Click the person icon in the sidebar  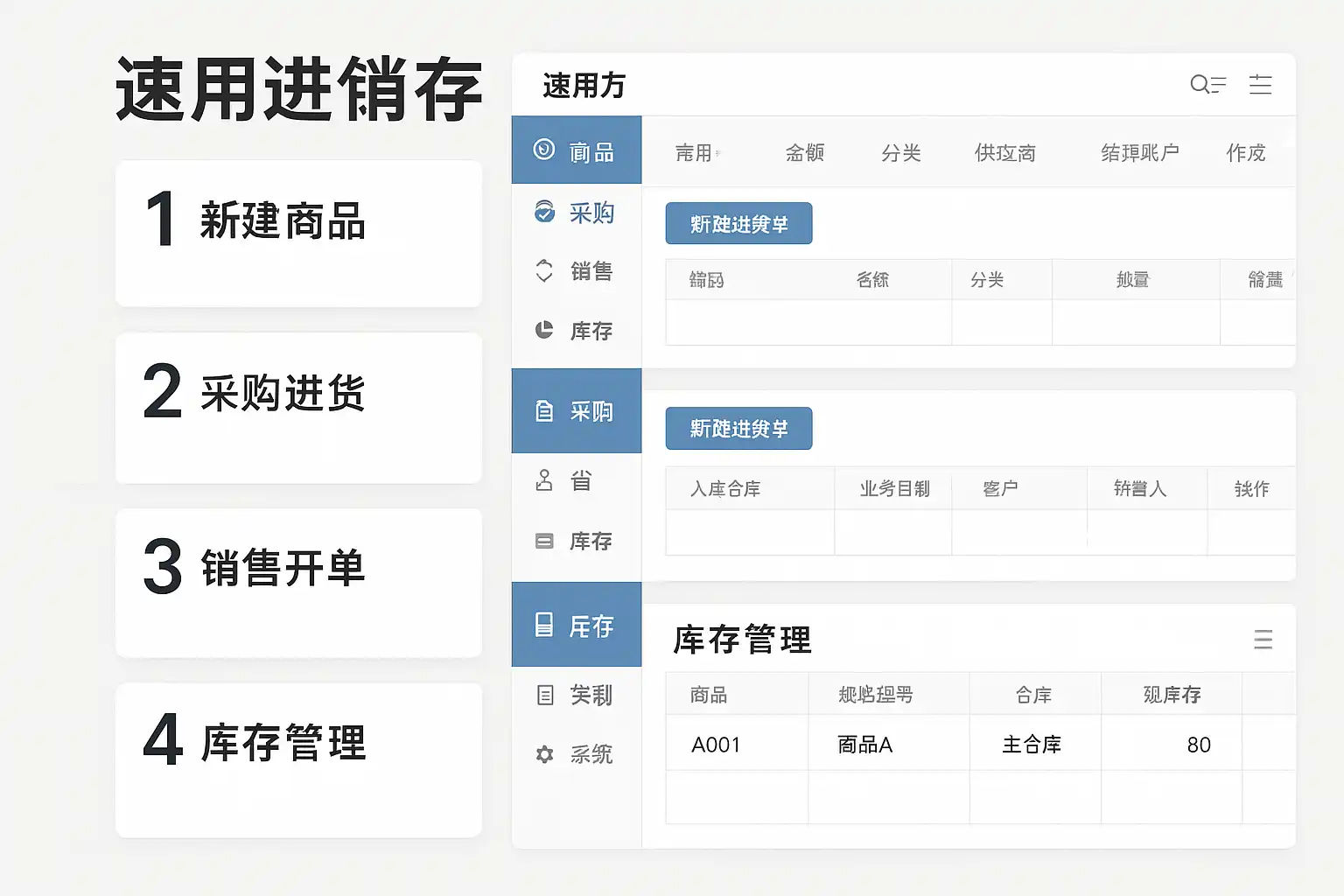point(544,480)
